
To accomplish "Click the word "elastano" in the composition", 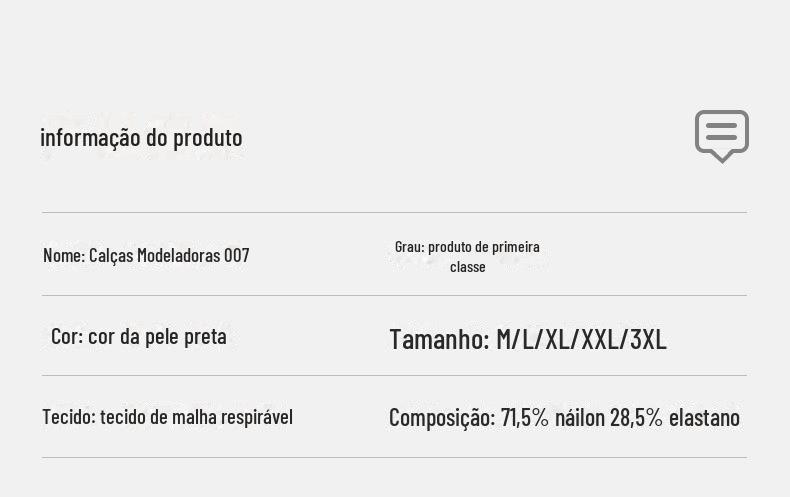I will tap(704, 417).
